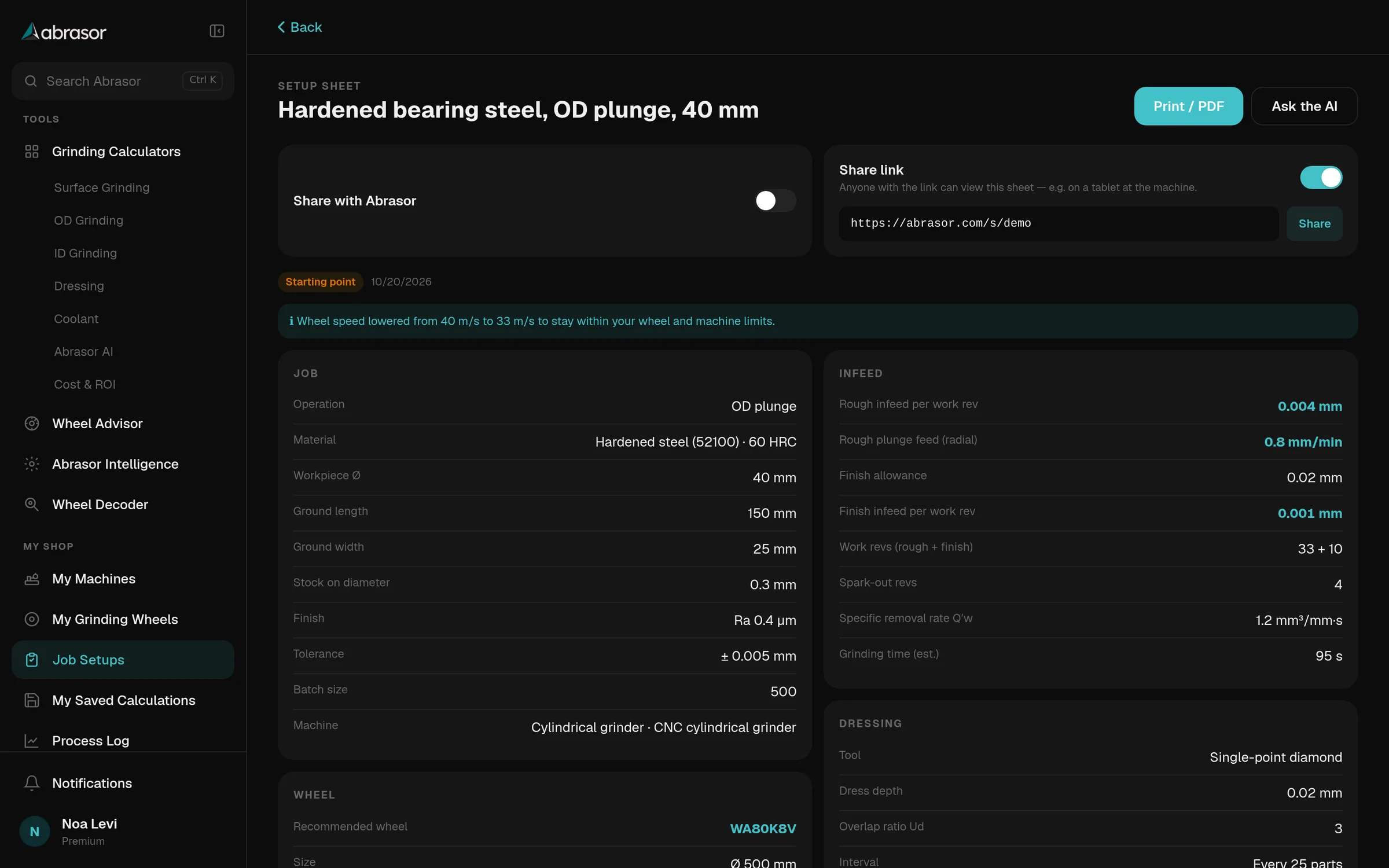Open ID Grinding calculator
This screenshot has height=868, width=1389.
pos(86,253)
